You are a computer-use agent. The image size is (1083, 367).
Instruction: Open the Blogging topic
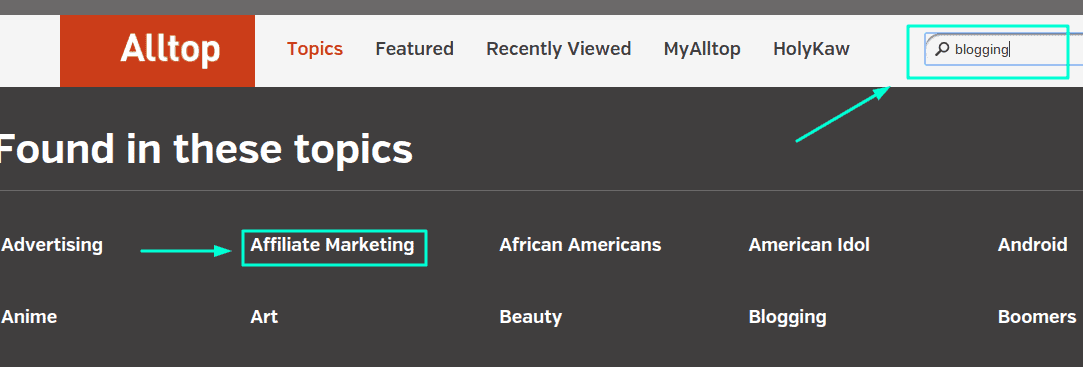pos(787,317)
